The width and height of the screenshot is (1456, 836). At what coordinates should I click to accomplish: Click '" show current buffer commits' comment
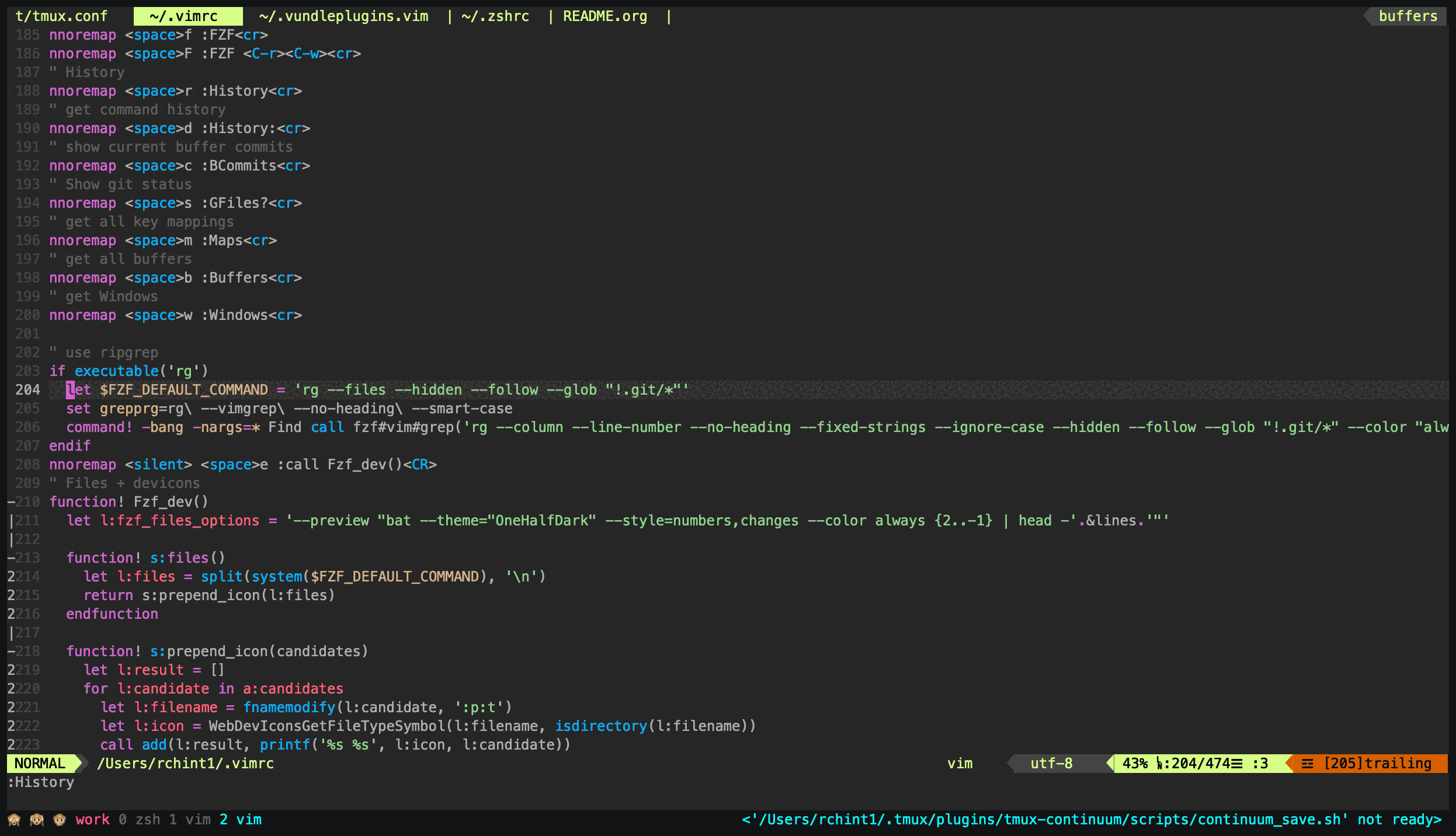coord(171,147)
